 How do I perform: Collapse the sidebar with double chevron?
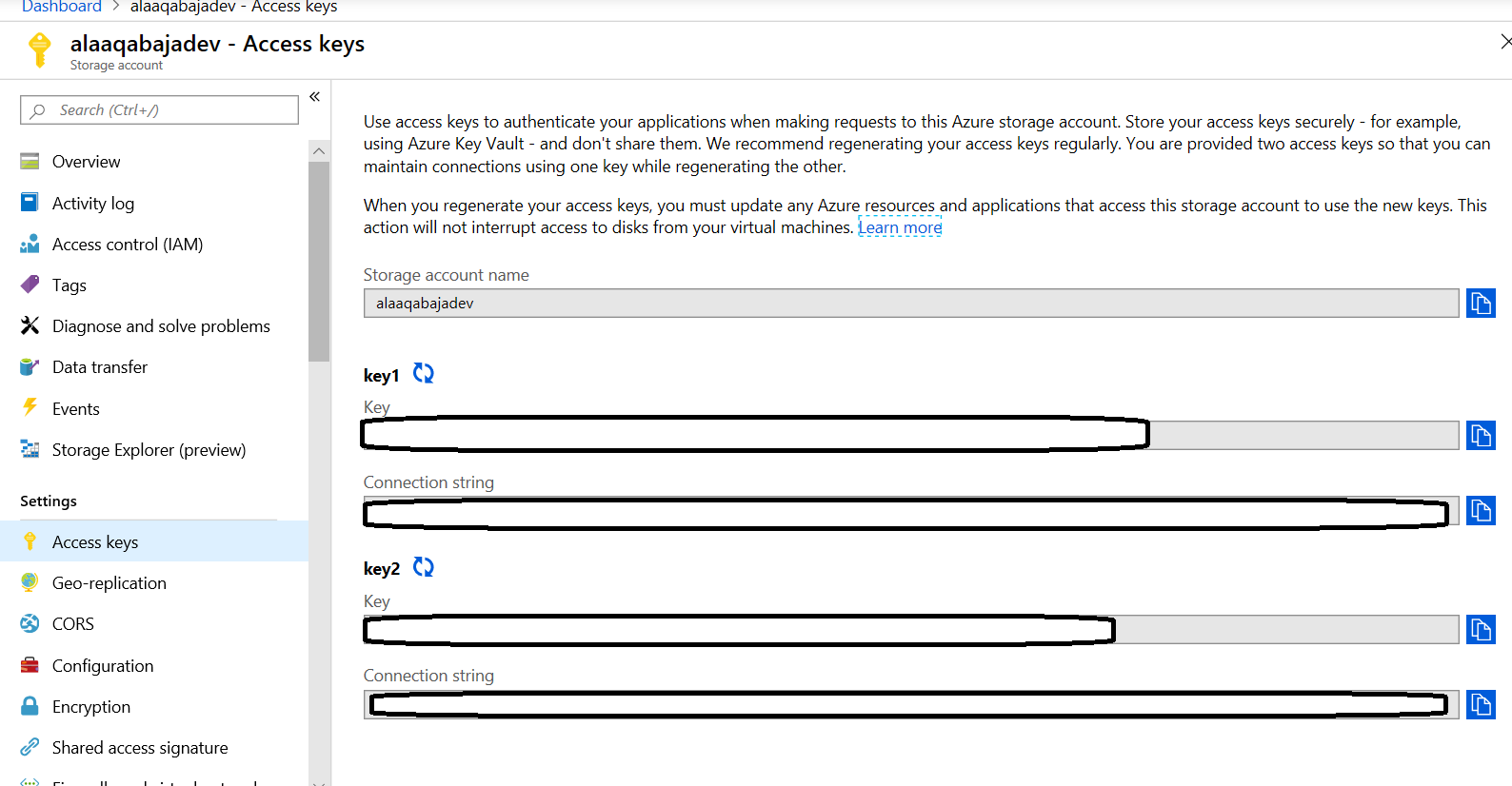[x=314, y=97]
